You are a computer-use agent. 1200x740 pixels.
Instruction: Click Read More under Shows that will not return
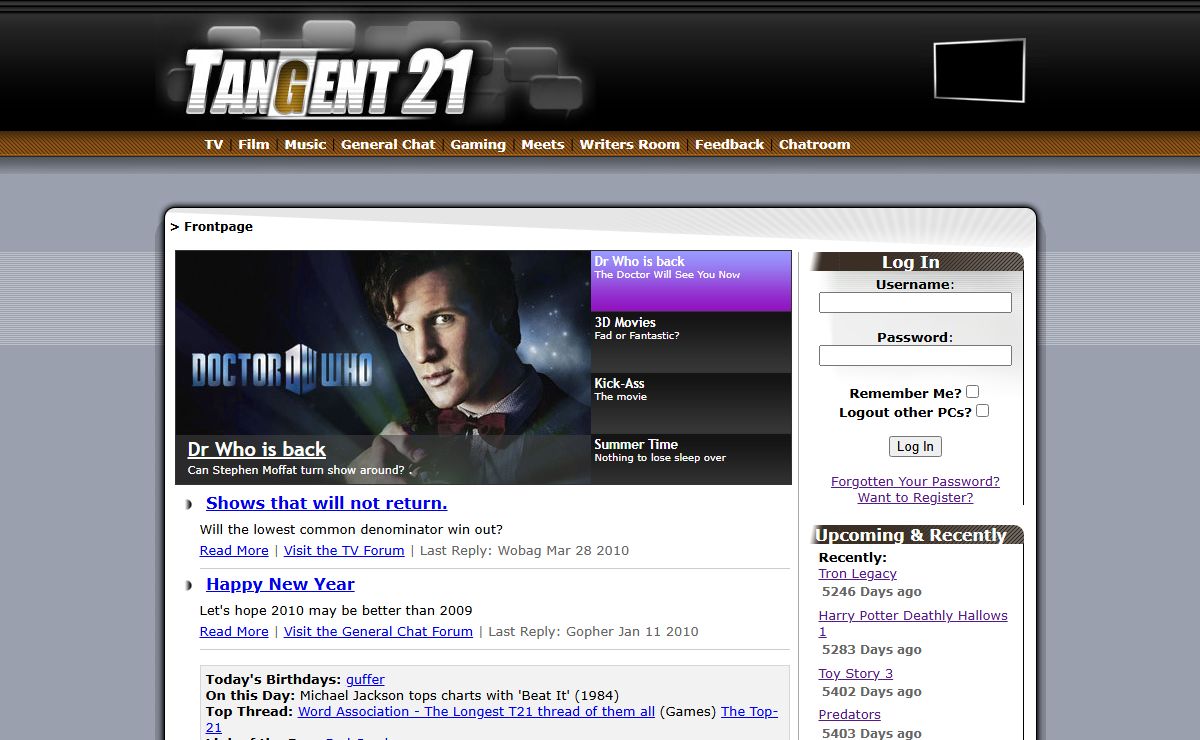(234, 550)
